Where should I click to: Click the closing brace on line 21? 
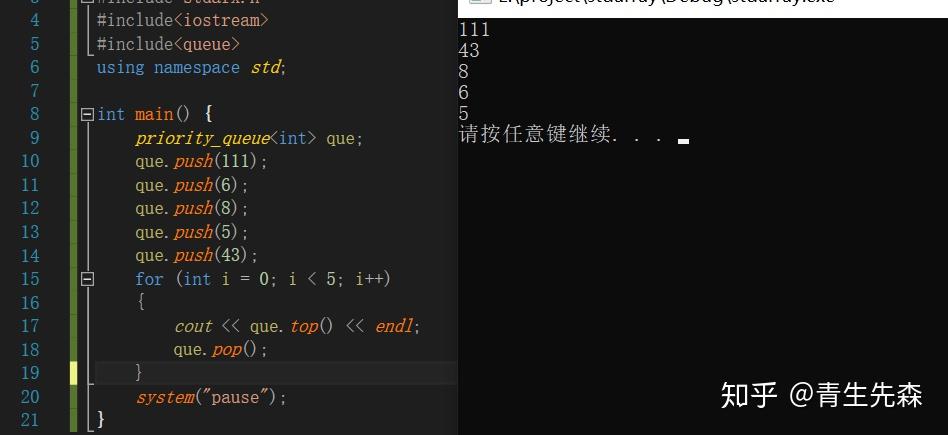pyautogui.click(x=100, y=419)
